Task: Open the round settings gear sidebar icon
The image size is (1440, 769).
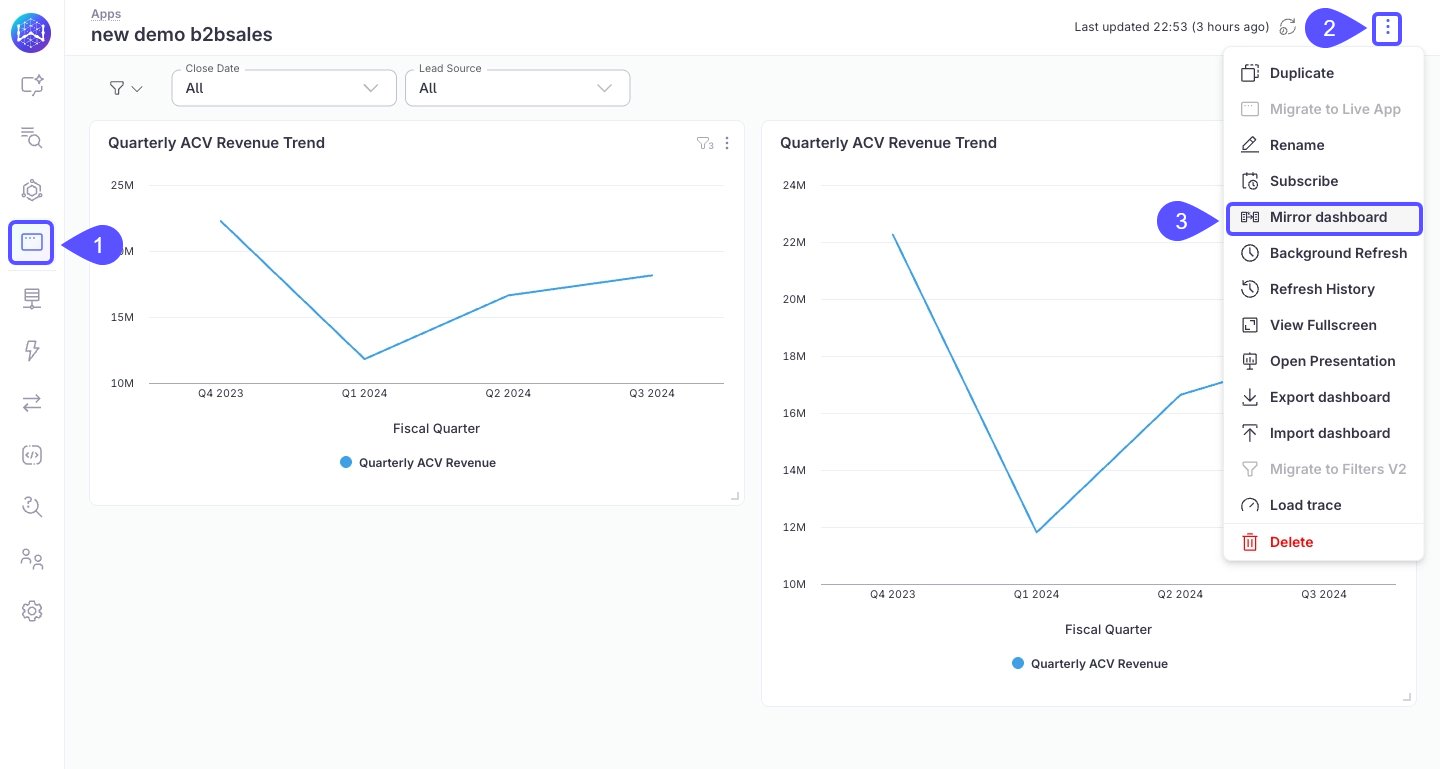Action: pos(32,611)
